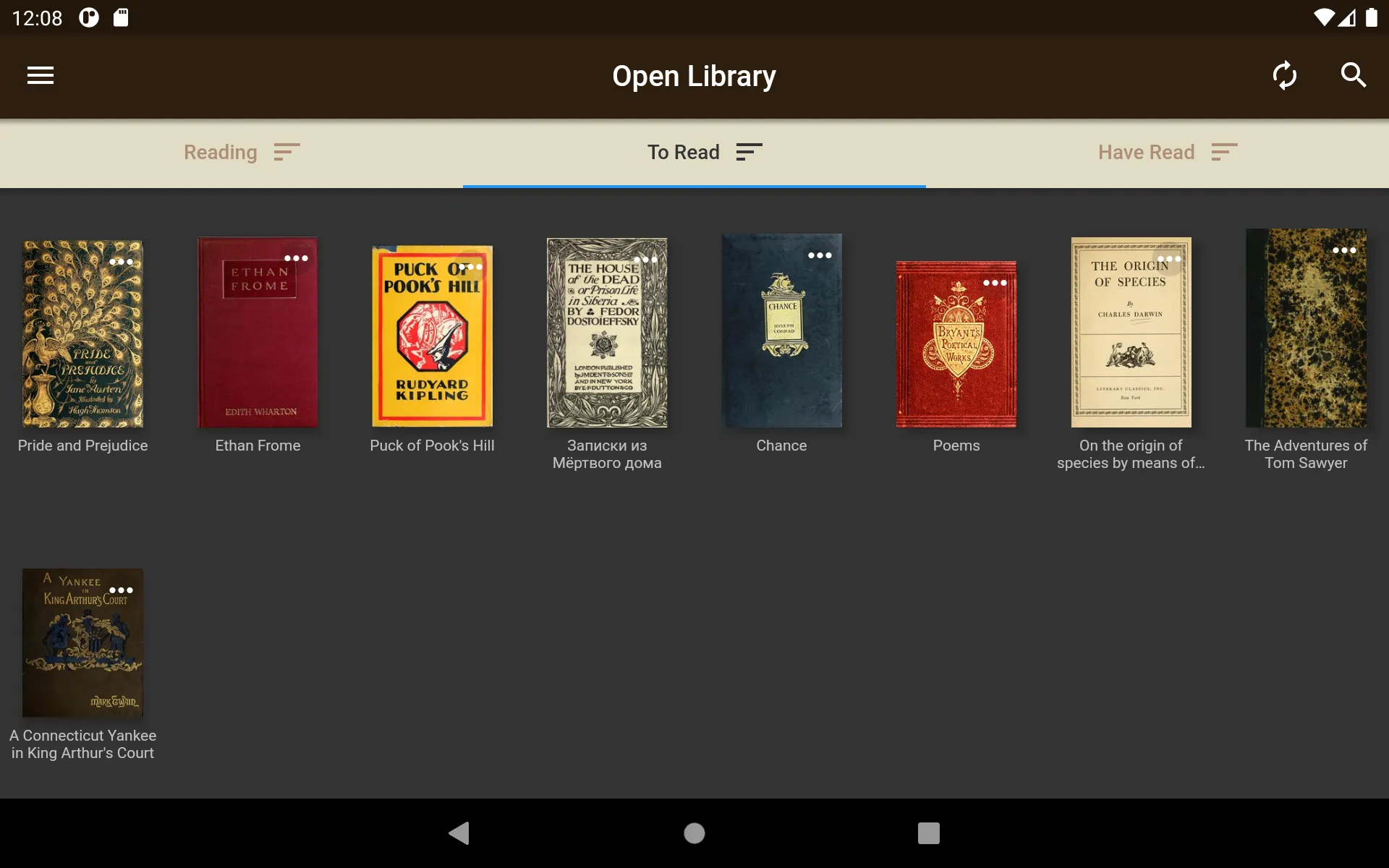Click the refresh/sync icon
The width and height of the screenshot is (1389, 868).
point(1284,74)
